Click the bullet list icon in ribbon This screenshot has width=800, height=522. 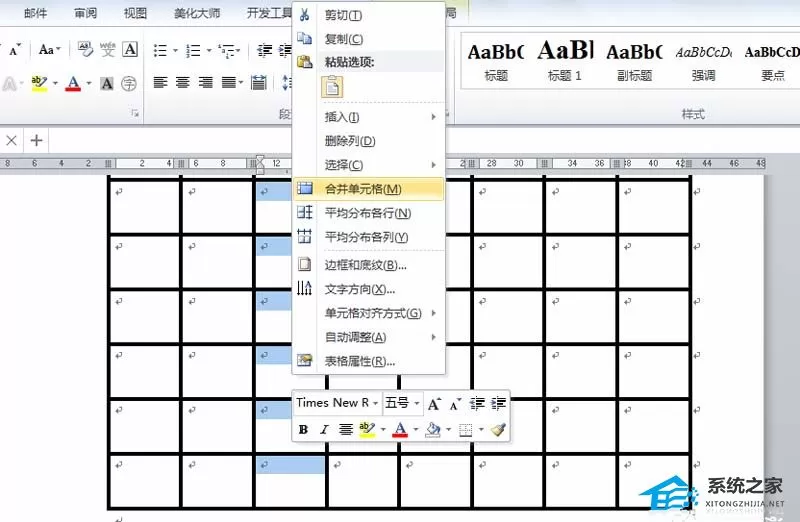coord(160,51)
